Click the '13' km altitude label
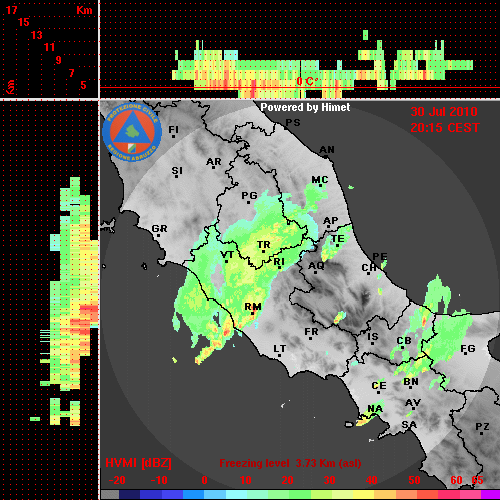 pyautogui.click(x=37, y=35)
